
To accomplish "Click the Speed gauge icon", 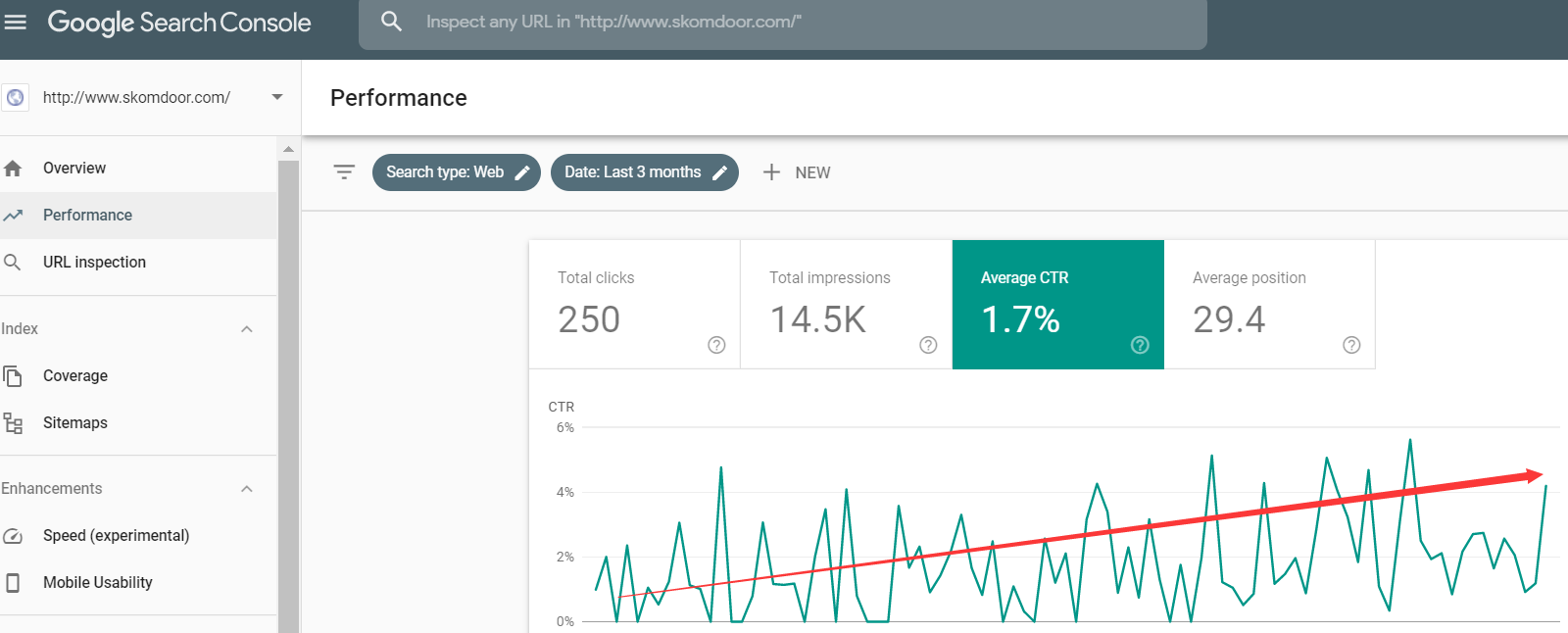I will click(13, 536).
